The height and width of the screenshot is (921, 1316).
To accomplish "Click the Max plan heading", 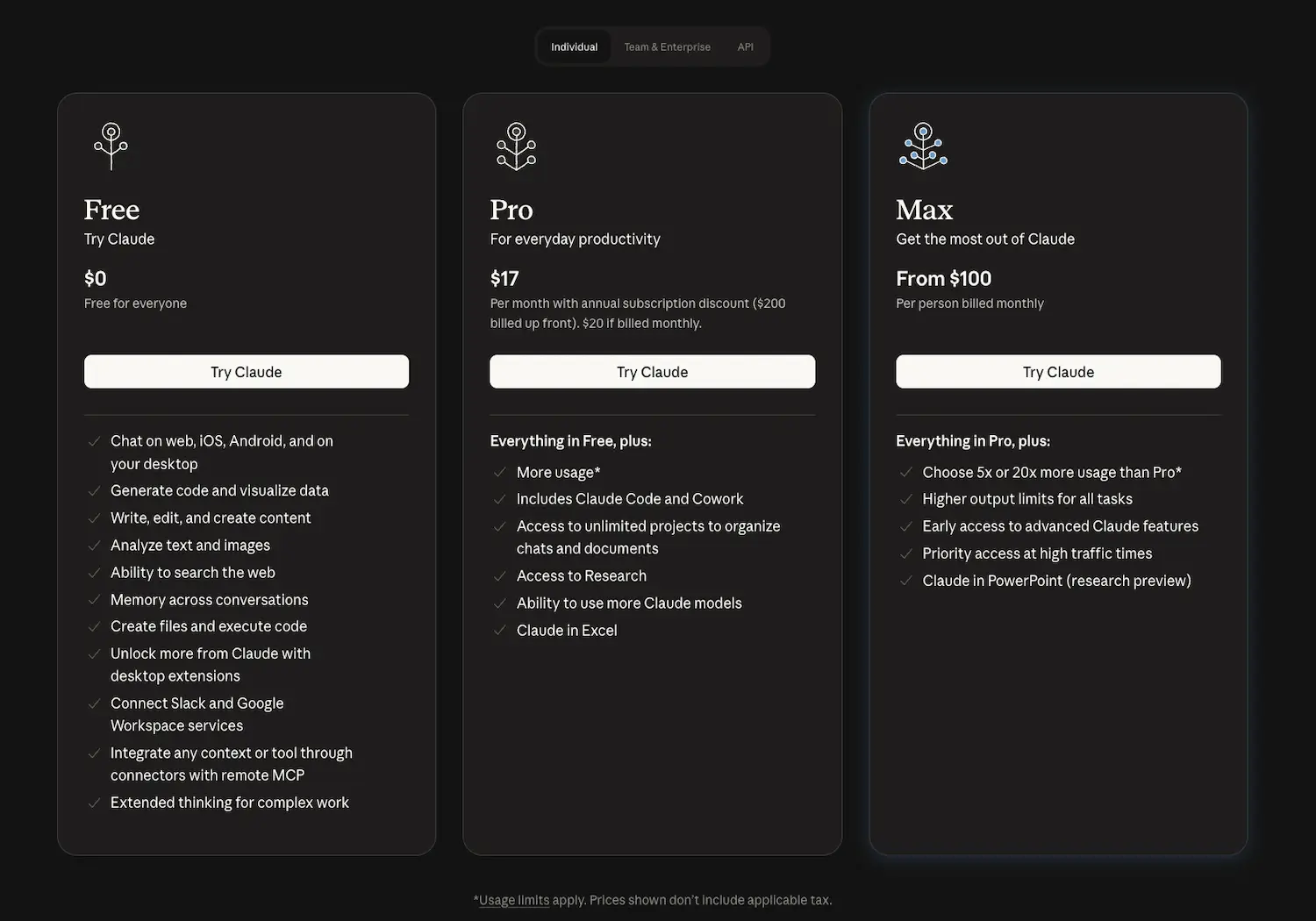I will click(924, 211).
